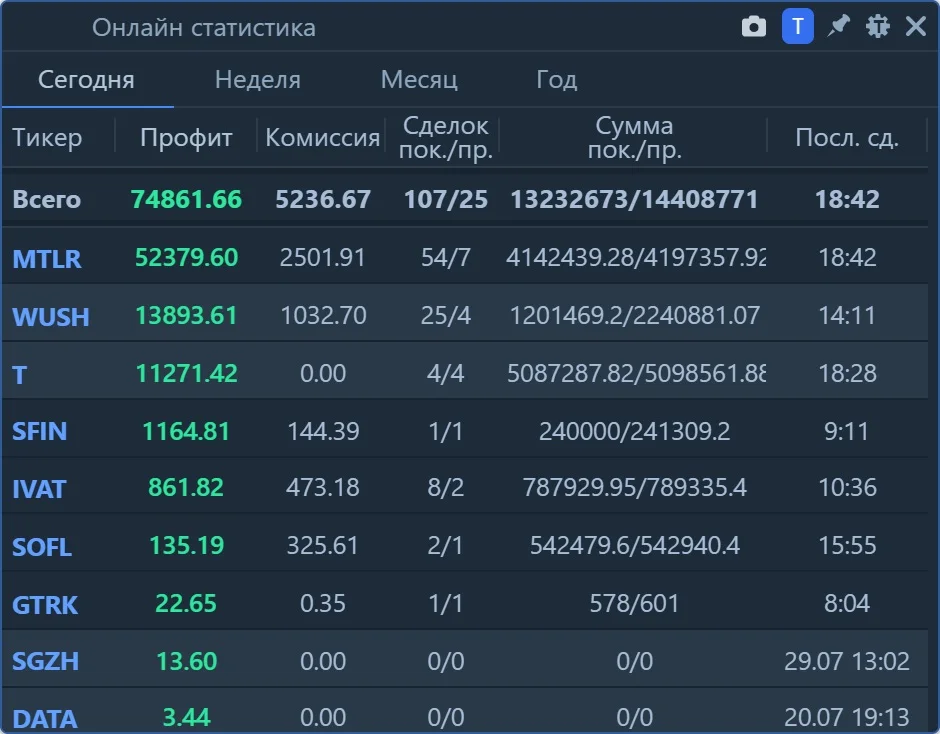Sort by Сделок пок./пр. column
Image resolution: width=940 pixels, height=734 pixels.
[445, 138]
